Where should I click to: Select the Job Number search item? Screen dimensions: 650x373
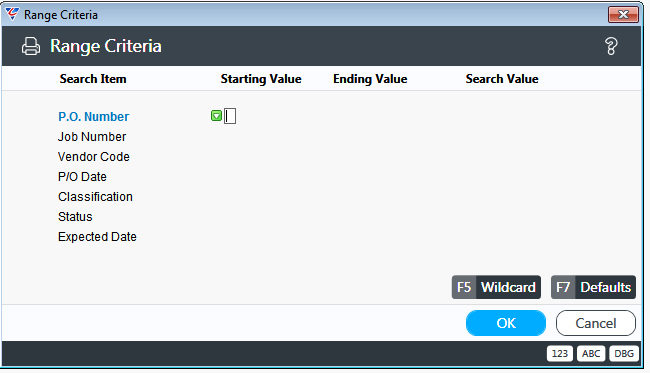pos(92,137)
